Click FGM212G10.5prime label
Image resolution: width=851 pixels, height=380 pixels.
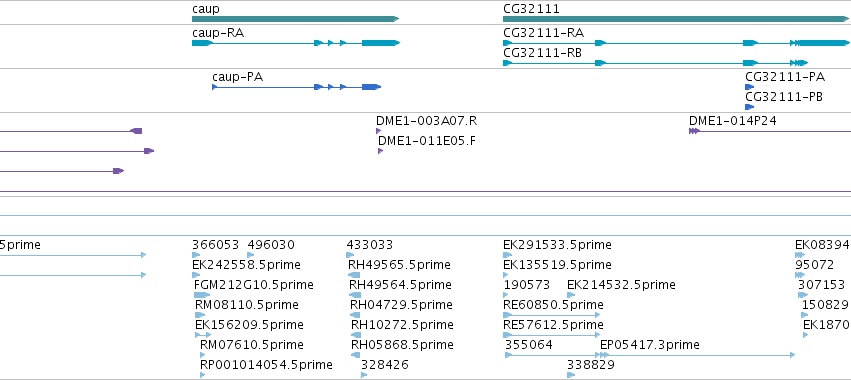click(x=253, y=285)
